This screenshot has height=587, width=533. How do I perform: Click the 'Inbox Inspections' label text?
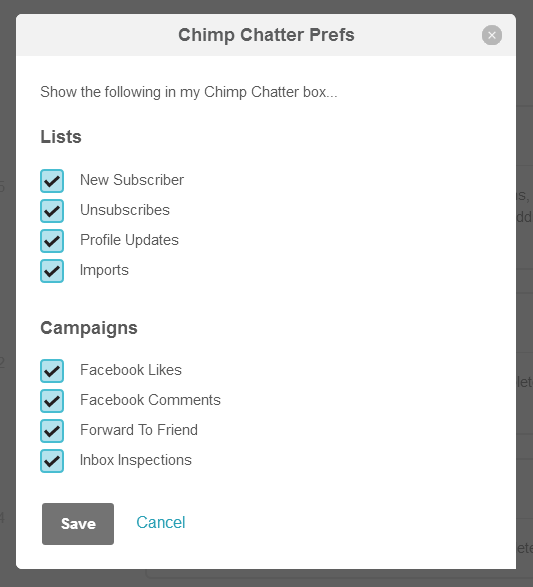(135, 460)
